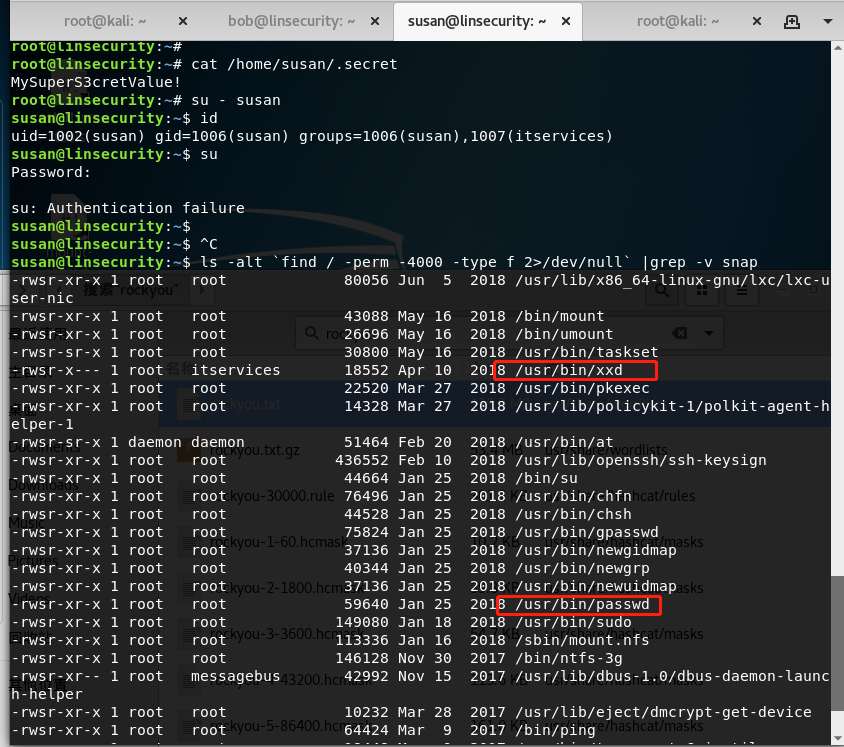Click the /usr/bin/passwd path text
The width and height of the screenshot is (844, 747).
click(582, 604)
